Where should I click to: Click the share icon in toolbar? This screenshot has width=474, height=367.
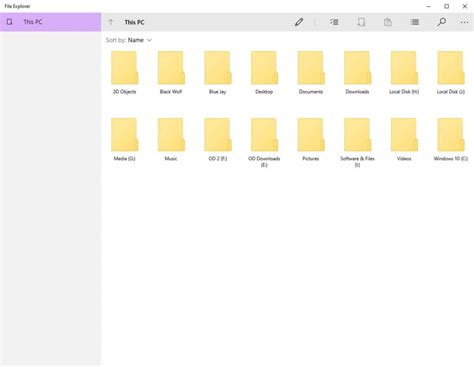point(387,22)
